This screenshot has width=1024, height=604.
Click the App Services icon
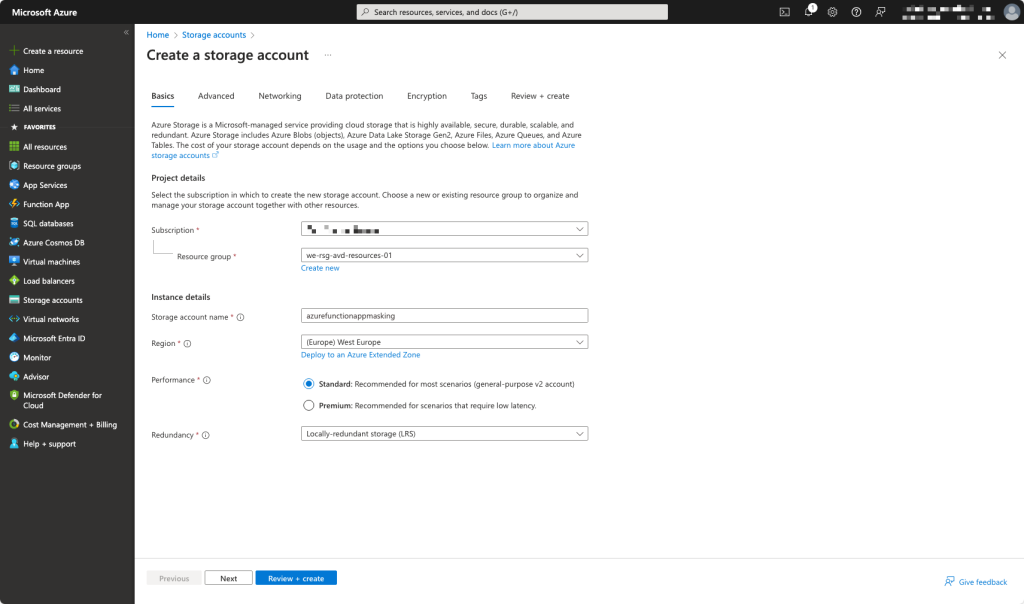14,185
